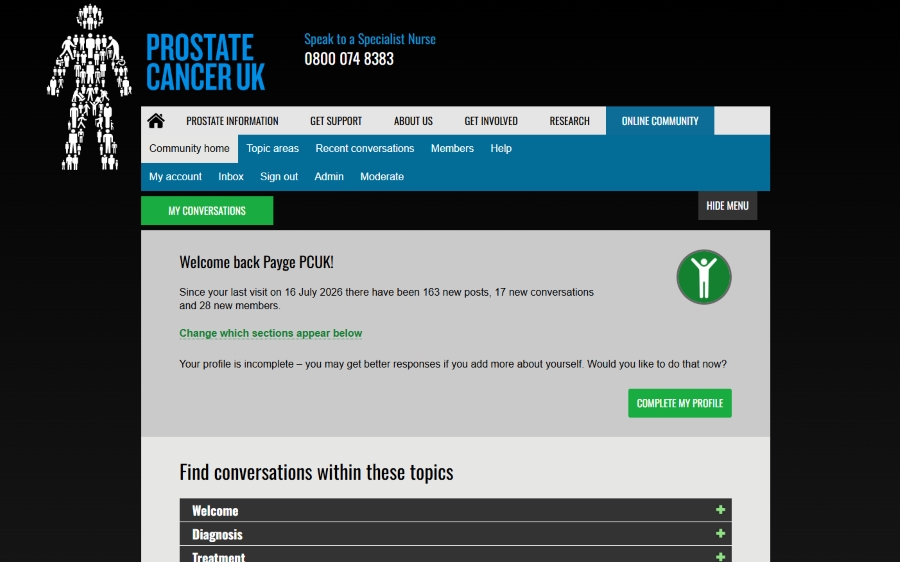Image resolution: width=900 pixels, height=562 pixels.
Task: Go to Topic areas
Action: (272, 149)
